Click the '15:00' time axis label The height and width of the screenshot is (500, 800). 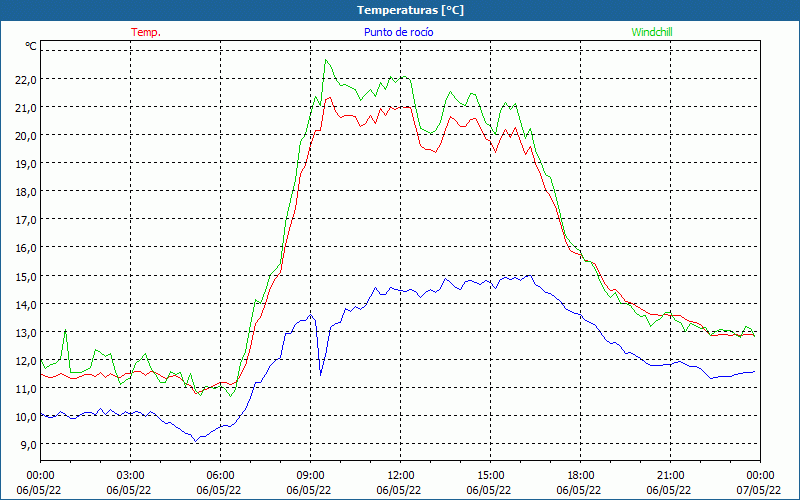point(490,475)
